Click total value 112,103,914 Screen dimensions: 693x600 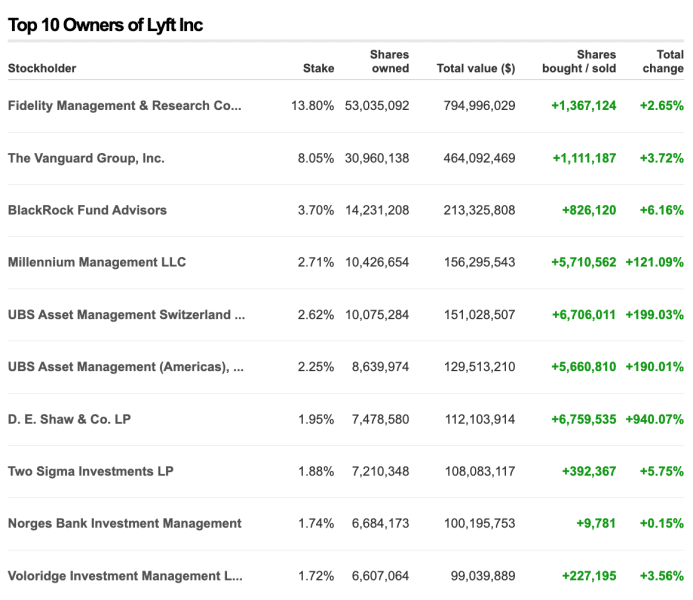point(480,419)
